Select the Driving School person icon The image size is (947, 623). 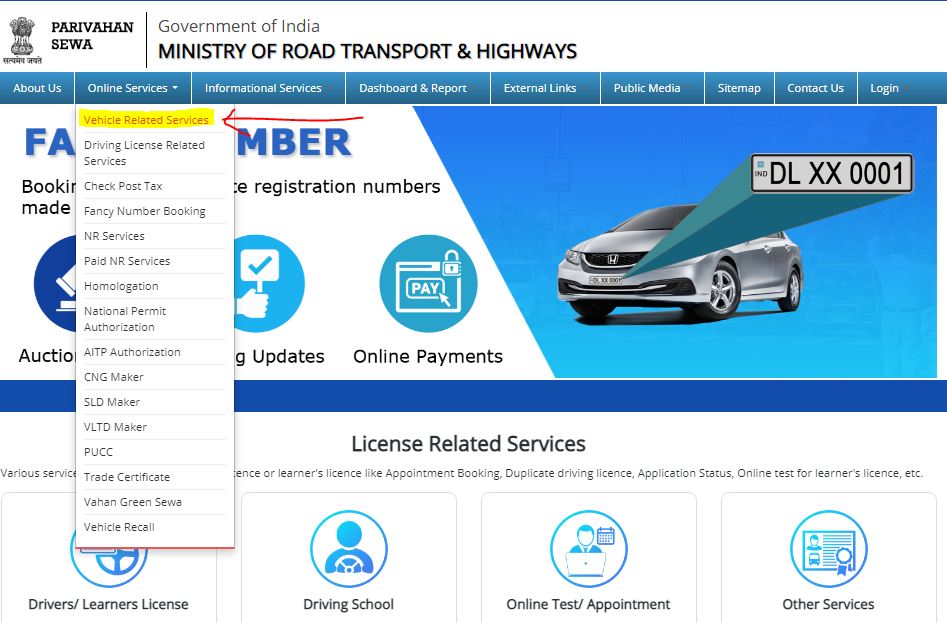(x=350, y=547)
